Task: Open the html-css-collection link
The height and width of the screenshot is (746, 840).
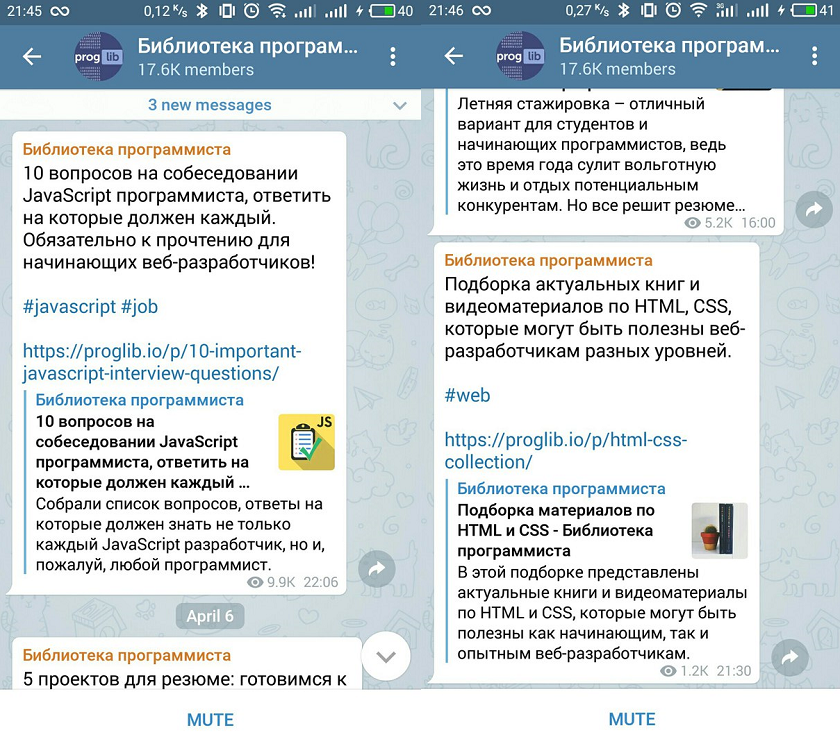Action: click(x=566, y=450)
